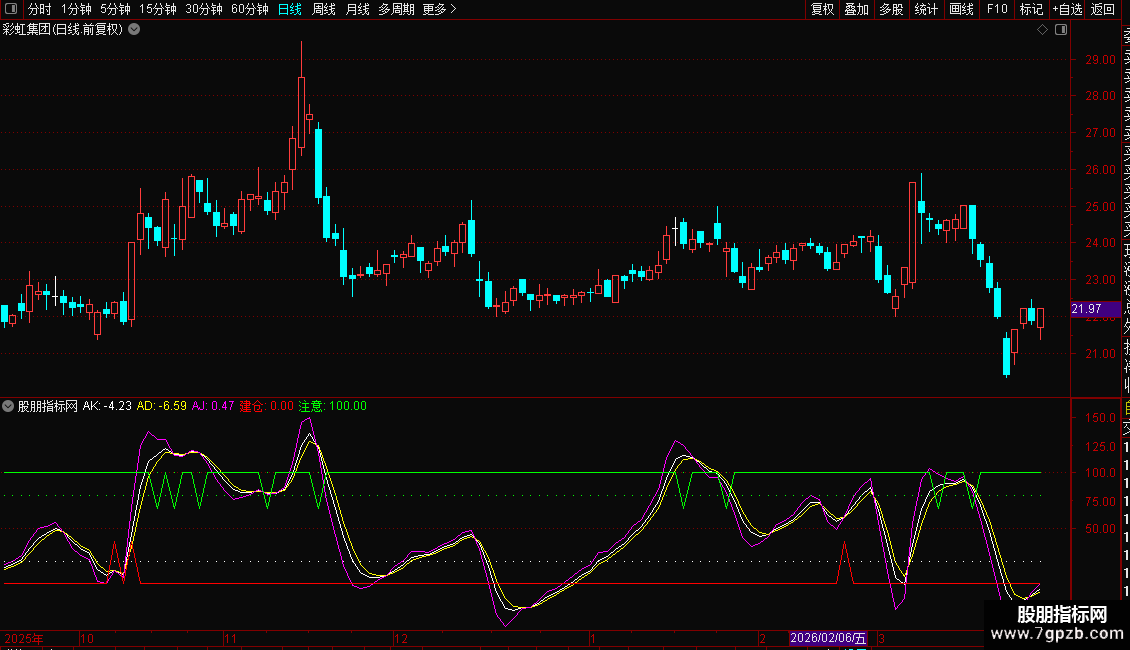The width and height of the screenshot is (1130, 650).
Task: Open the 多股 multi-stock view
Action: pos(891,9)
